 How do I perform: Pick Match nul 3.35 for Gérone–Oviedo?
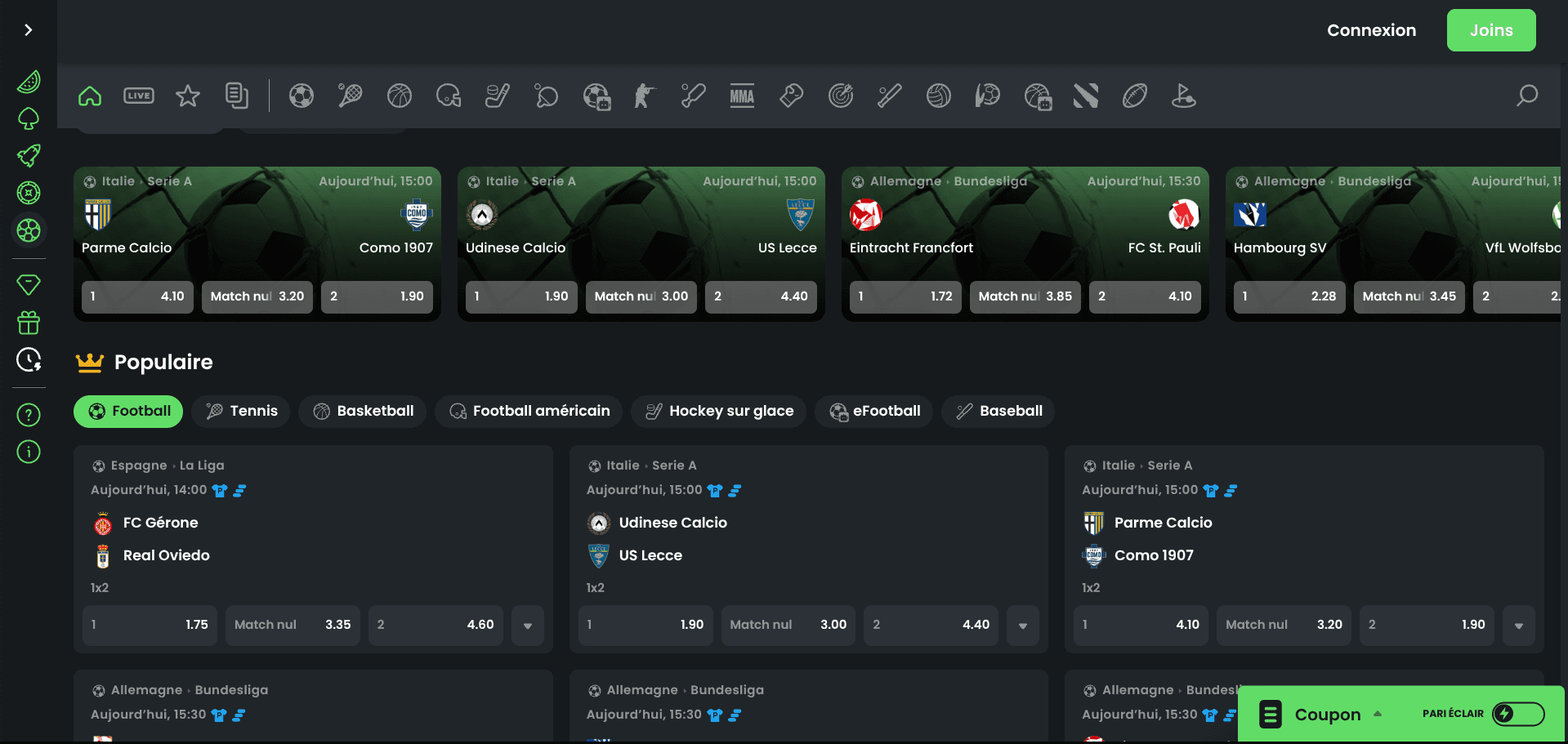293,626
